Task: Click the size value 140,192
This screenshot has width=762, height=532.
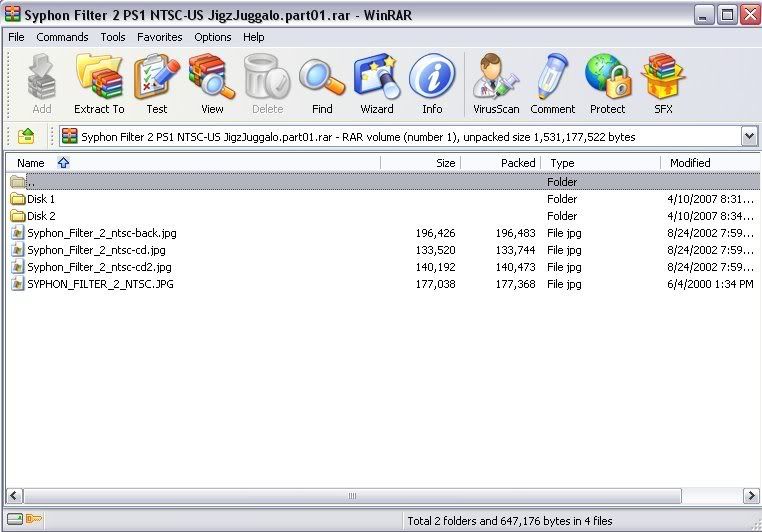Action: [435, 267]
